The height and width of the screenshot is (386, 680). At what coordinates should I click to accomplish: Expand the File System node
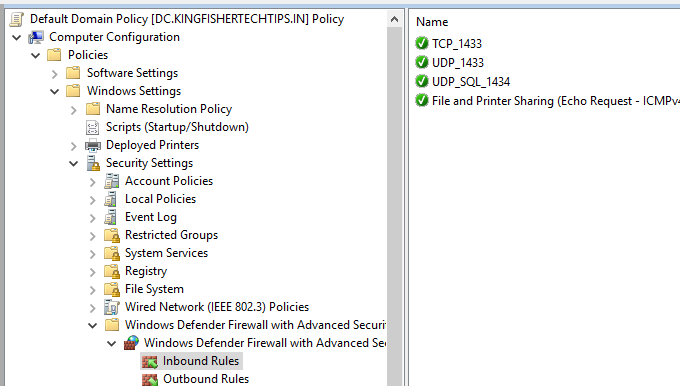[x=92, y=290]
